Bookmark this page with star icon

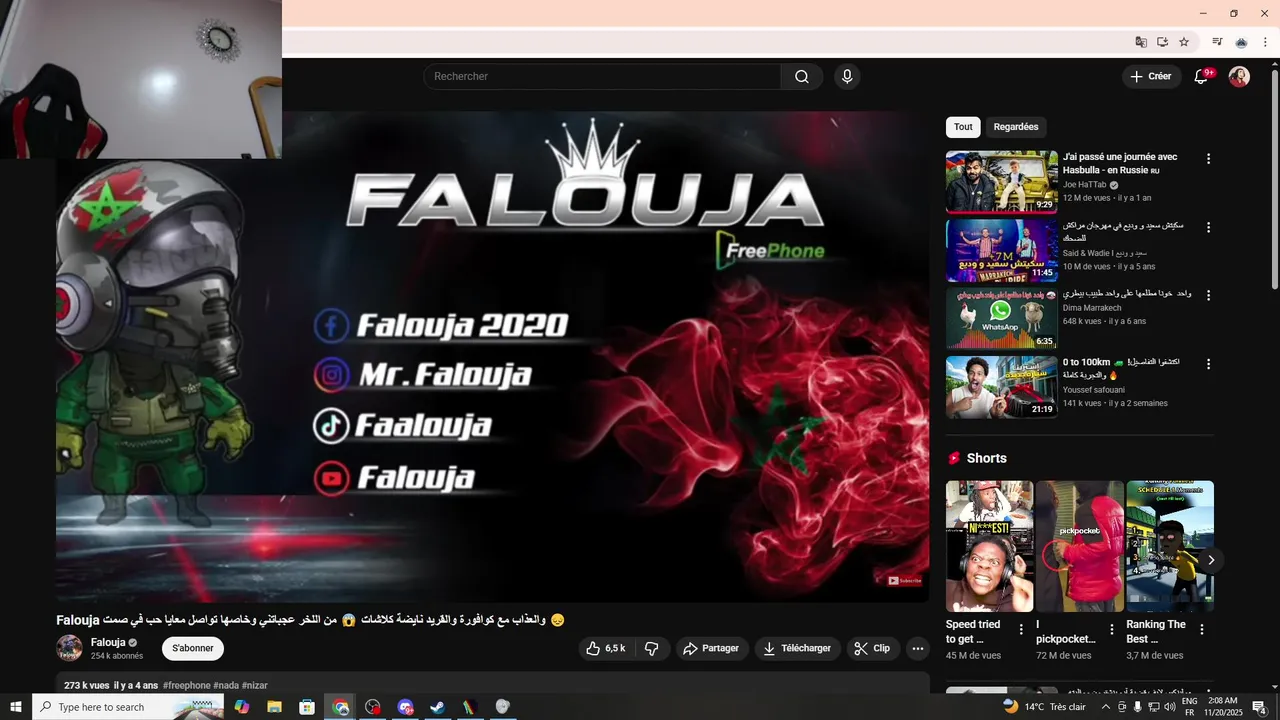1184,42
